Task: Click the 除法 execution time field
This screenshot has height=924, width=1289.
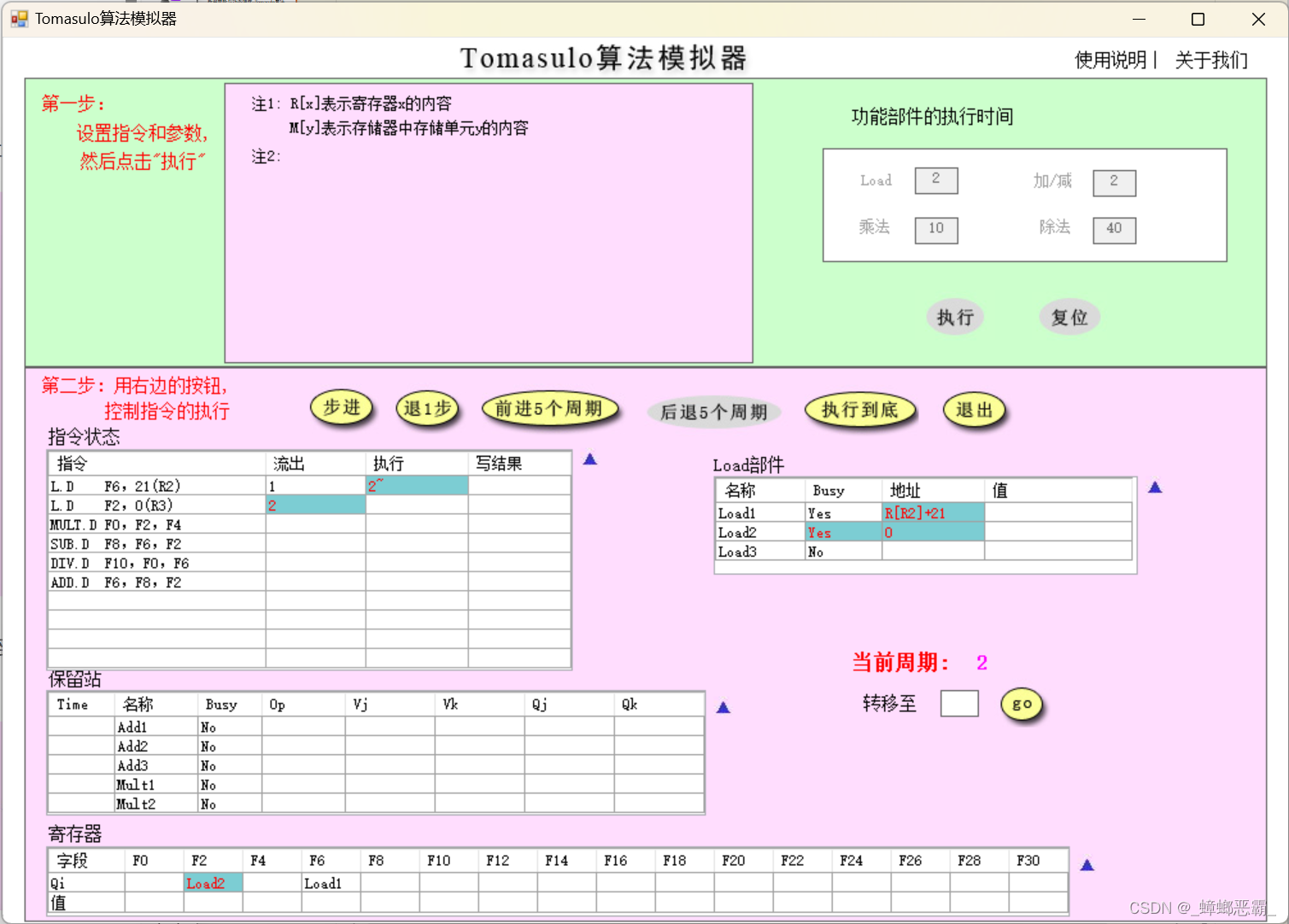Action: click(1114, 230)
